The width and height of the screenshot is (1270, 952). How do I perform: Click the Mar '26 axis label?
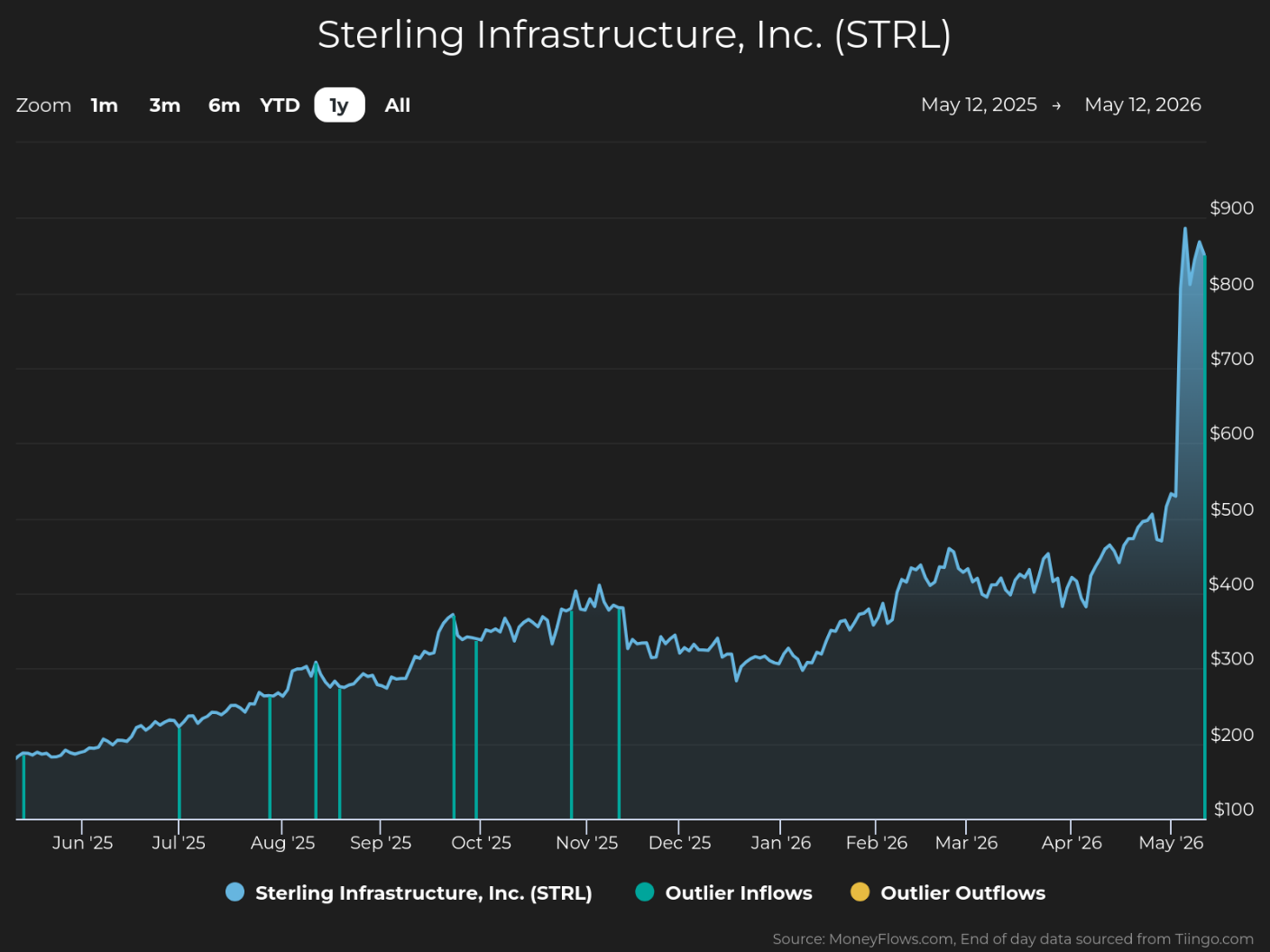tap(966, 843)
